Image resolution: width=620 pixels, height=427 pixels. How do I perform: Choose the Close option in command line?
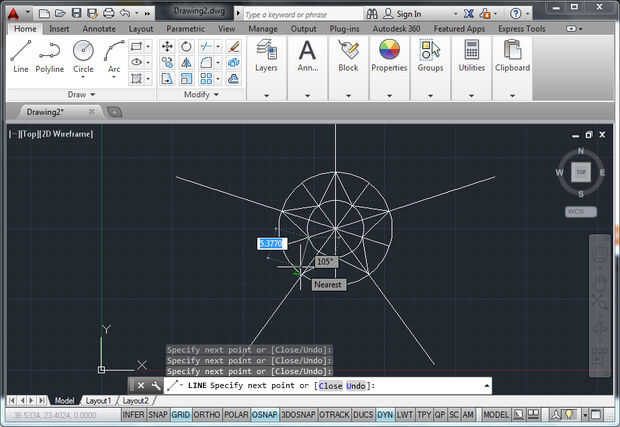pyautogui.click(x=330, y=385)
